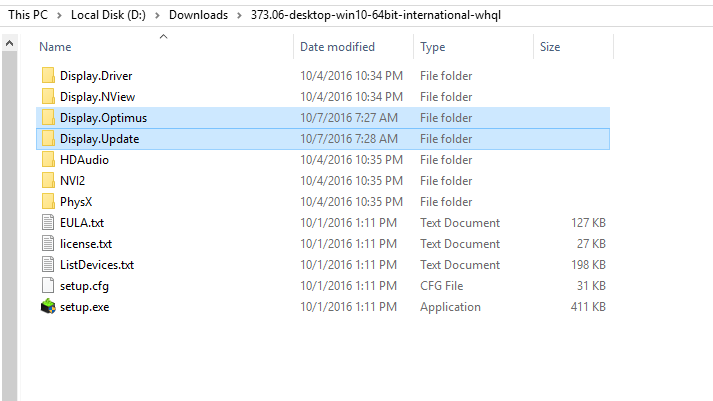The image size is (713, 401).
Task: Navigate to This PC in breadcrumb
Action: 28,15
